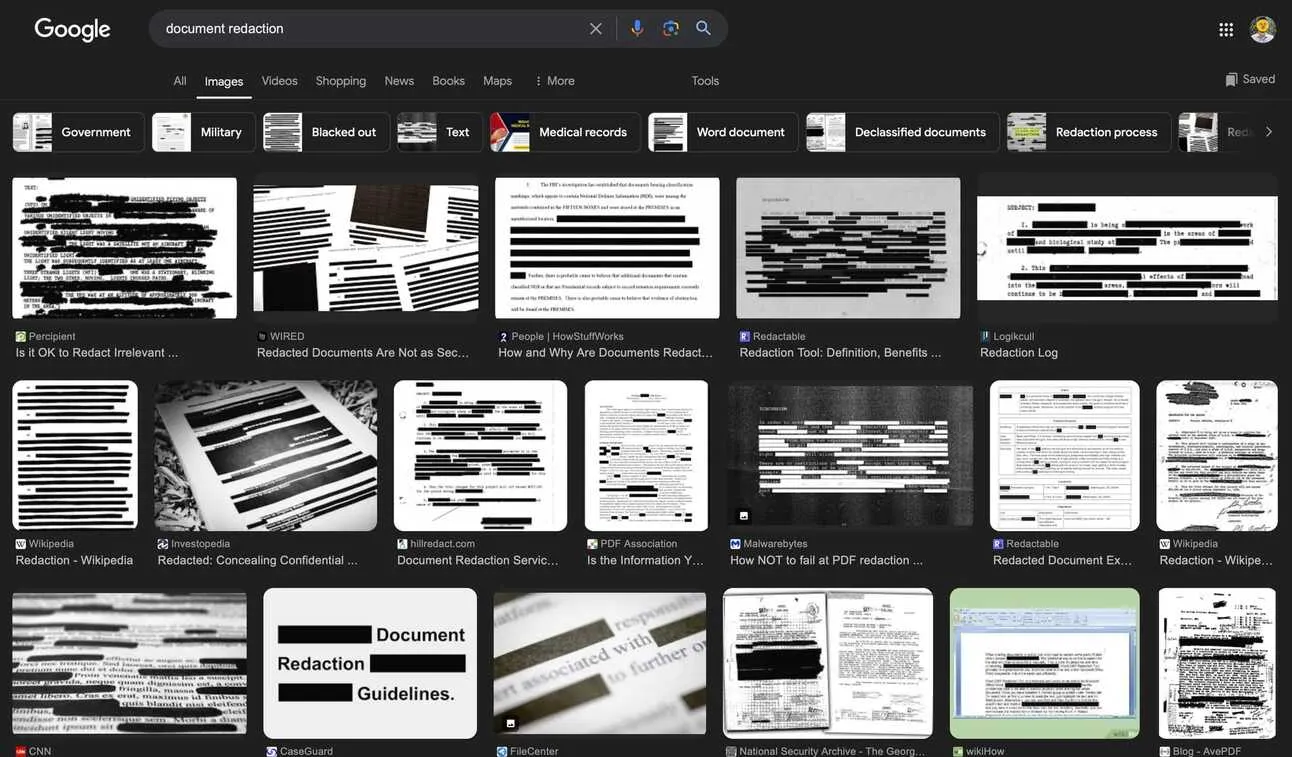Screen dimensions: 1292x757
Task: Clear the search box with X icon
Action: tap(596, 29)
